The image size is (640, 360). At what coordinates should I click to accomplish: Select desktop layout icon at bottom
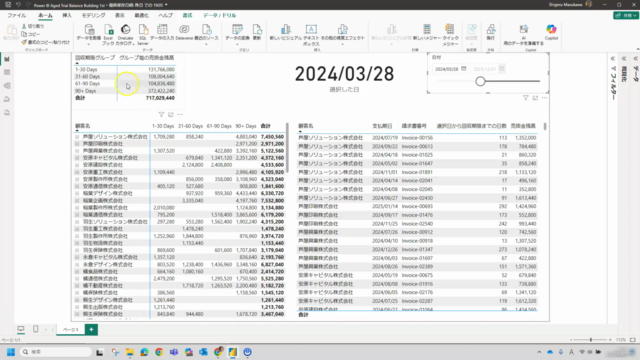click(21, 329)
